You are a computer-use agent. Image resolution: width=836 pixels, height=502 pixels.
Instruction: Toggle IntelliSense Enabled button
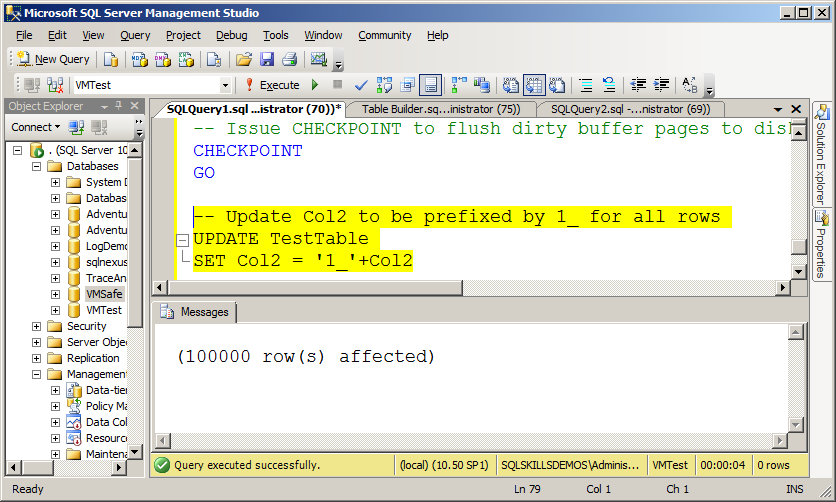(430, 85)
